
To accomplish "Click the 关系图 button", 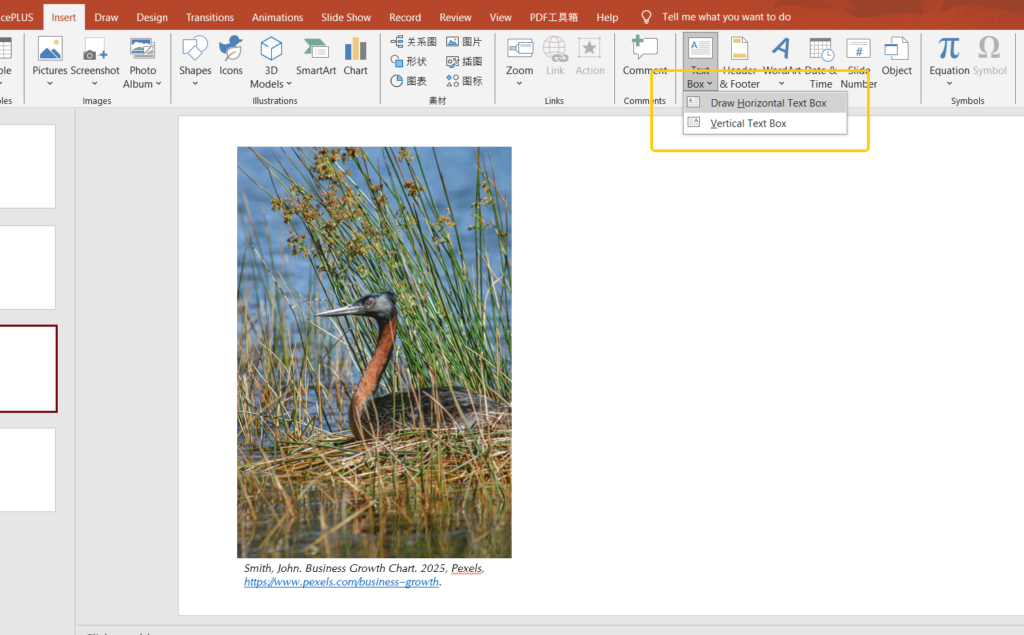I will 413,42.
